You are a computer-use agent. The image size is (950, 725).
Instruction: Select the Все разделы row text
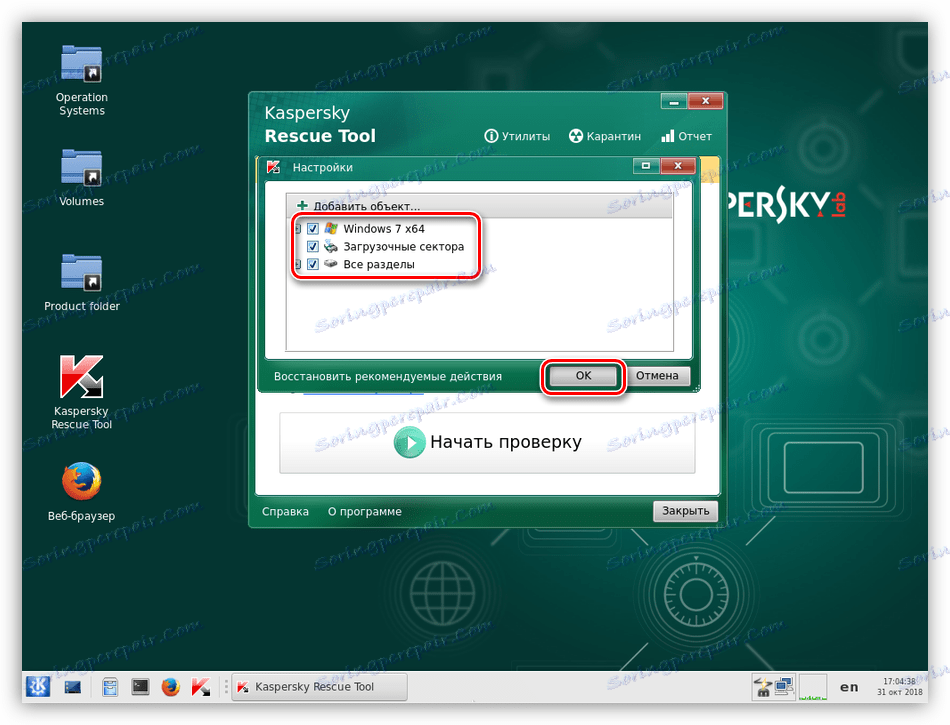379,264
